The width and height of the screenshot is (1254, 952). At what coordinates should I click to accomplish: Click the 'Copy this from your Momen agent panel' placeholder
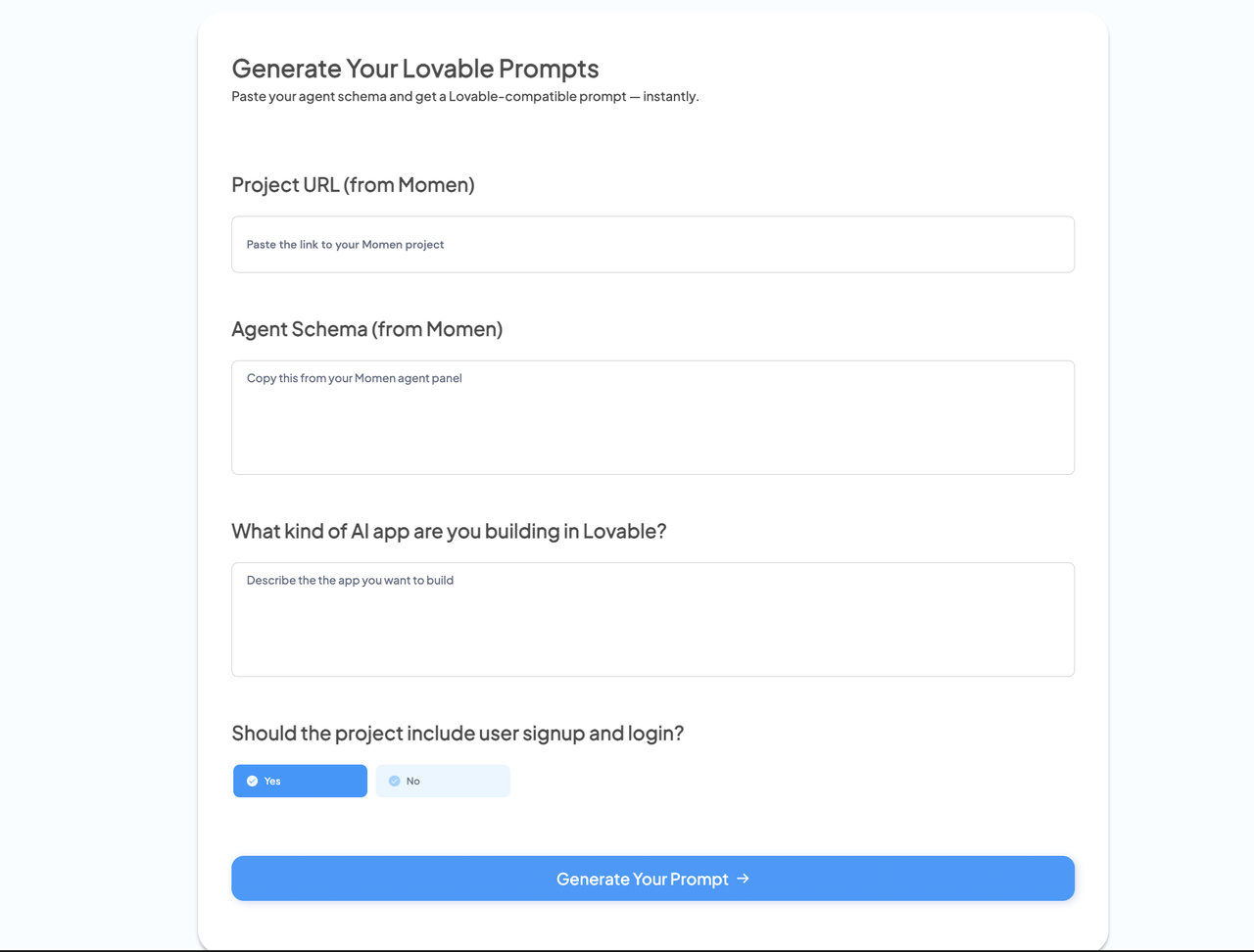[x=354, y=378]
